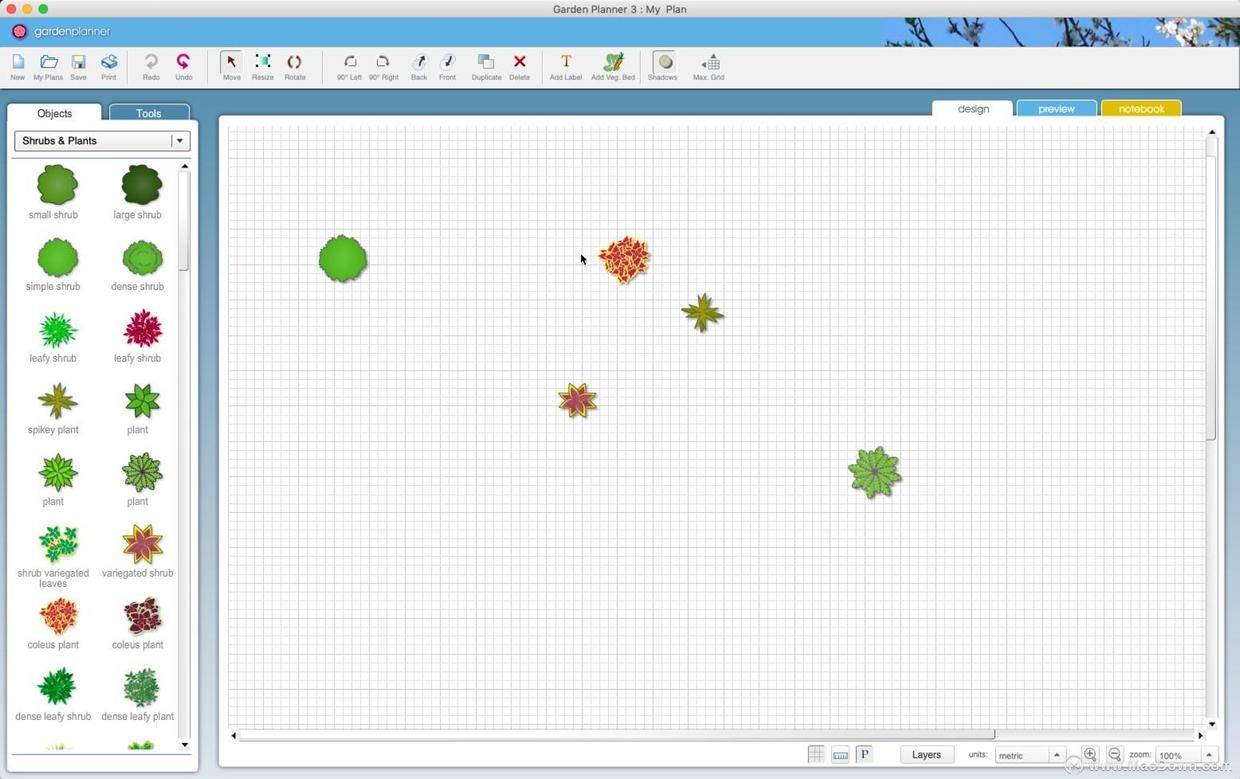This screenshot has height=779, width=1240.
Task: Open the metric units dropdown
Action: click(x=1029, y=755)
